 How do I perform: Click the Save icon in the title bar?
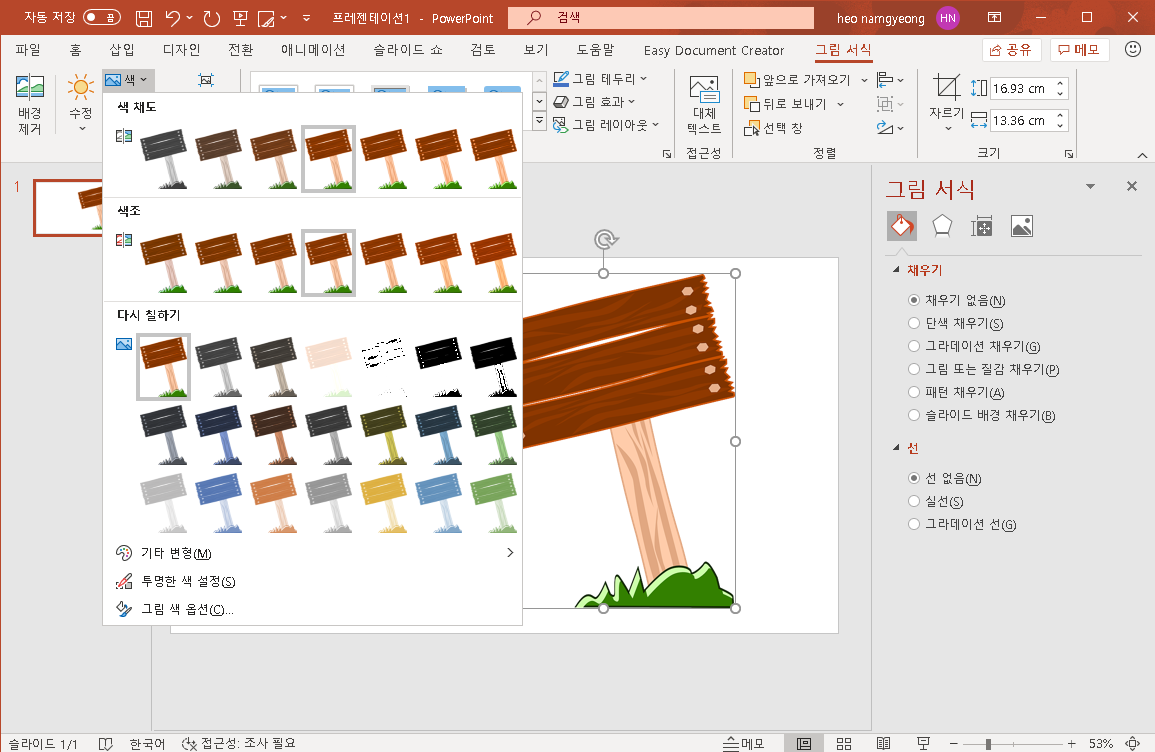(x=144, y=18)
